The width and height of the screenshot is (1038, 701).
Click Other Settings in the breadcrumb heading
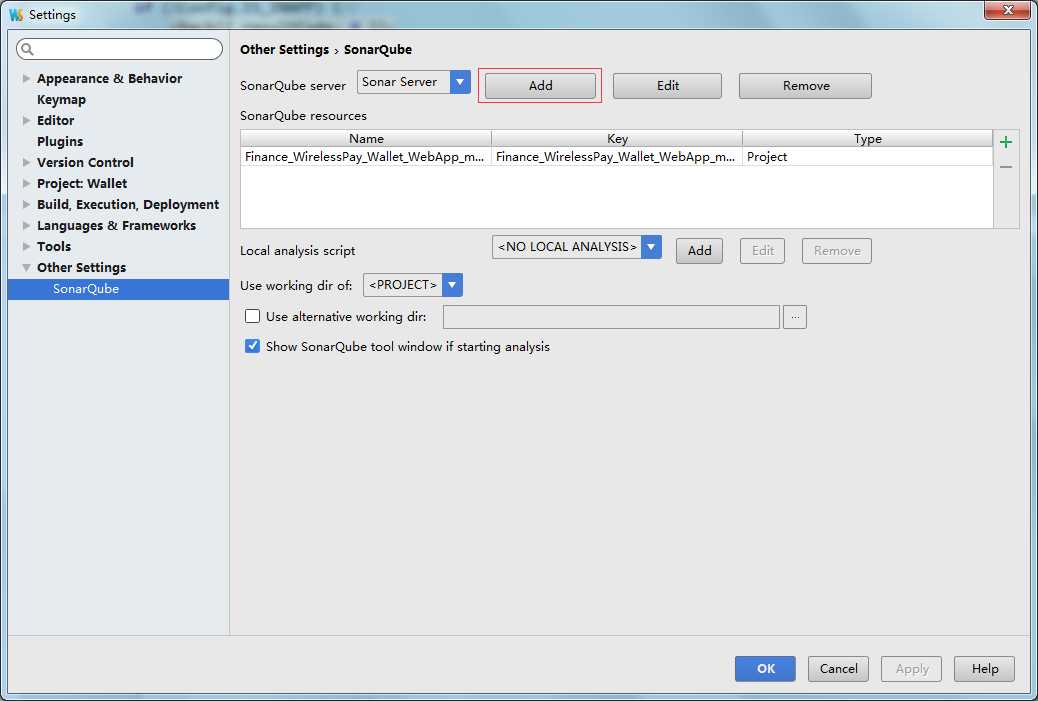click(x=285, y=50)
